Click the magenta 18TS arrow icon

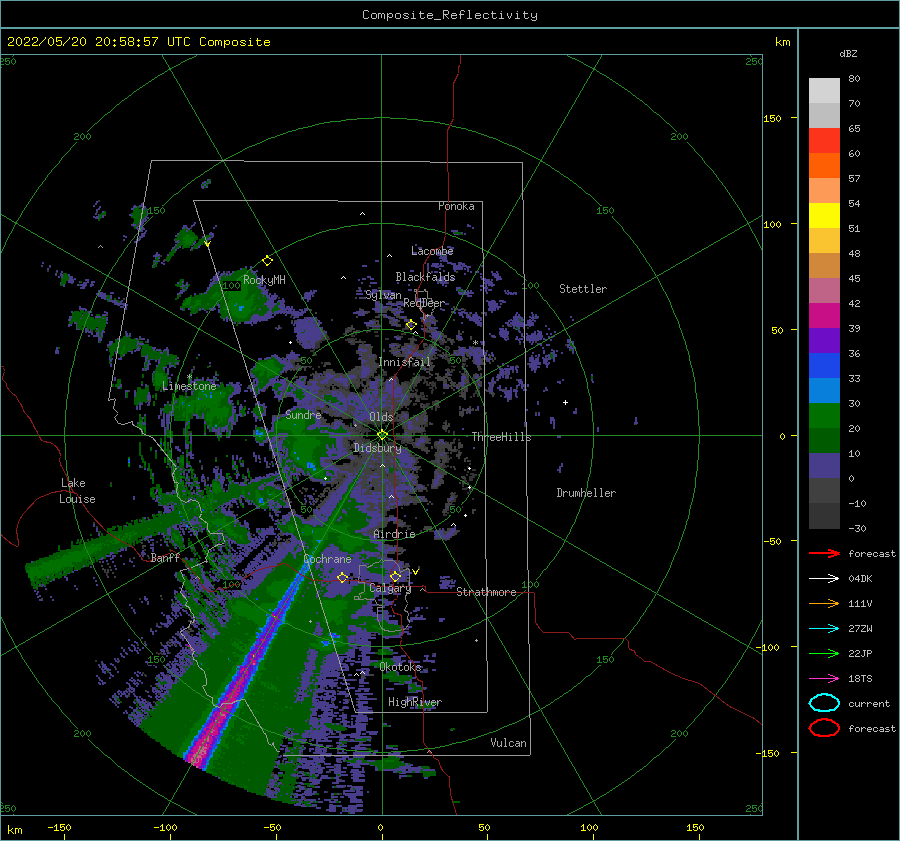(824, 679)
